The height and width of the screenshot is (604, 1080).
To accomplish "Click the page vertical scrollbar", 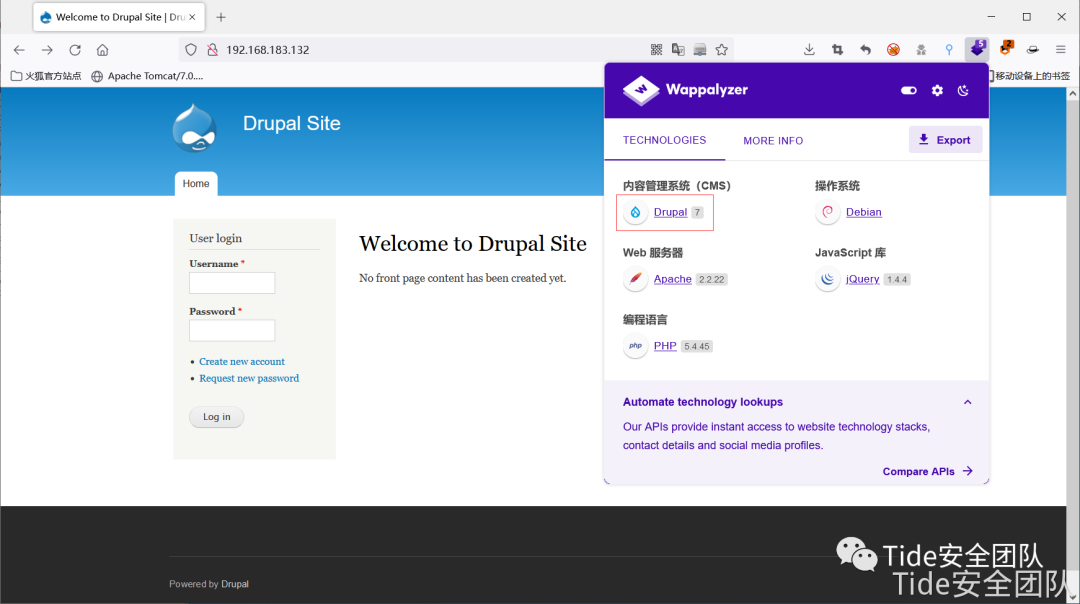I will coord(1072,337).
